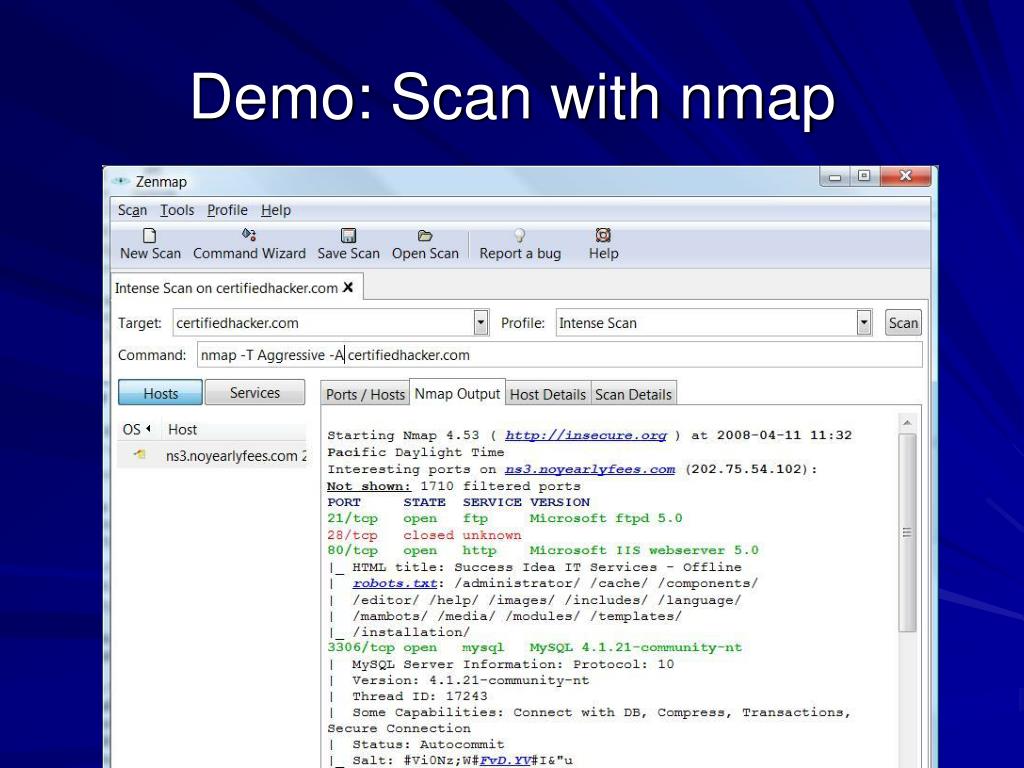The height and width of the screenshot is (768, 1024).
Task: Click the 'Not shown:' text
Action: (x=369, y=487)
